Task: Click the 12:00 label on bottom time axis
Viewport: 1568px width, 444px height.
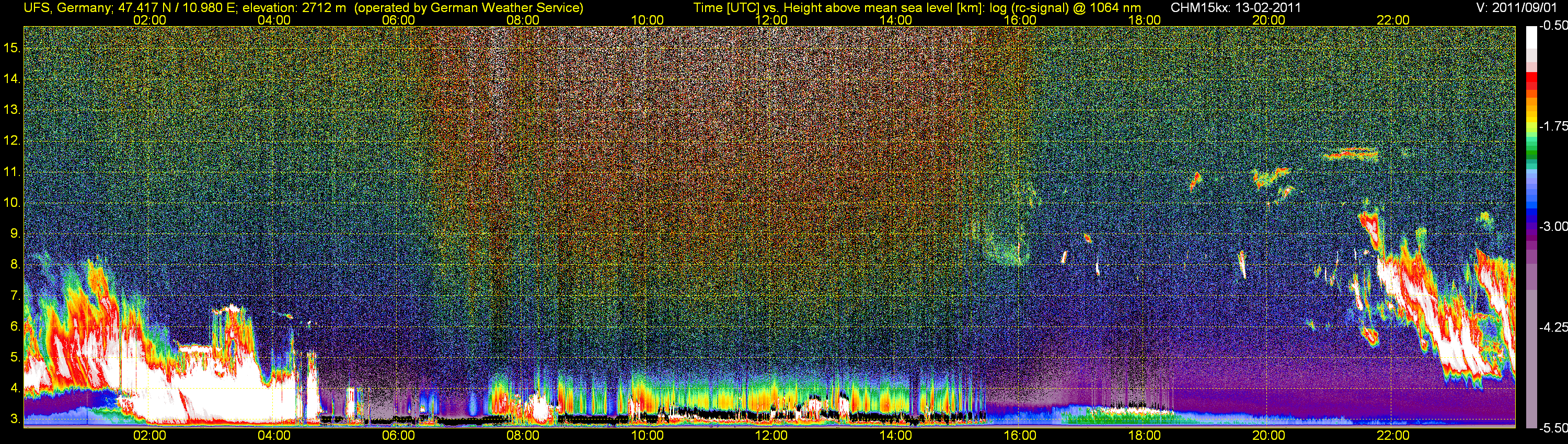Action: 771,436
